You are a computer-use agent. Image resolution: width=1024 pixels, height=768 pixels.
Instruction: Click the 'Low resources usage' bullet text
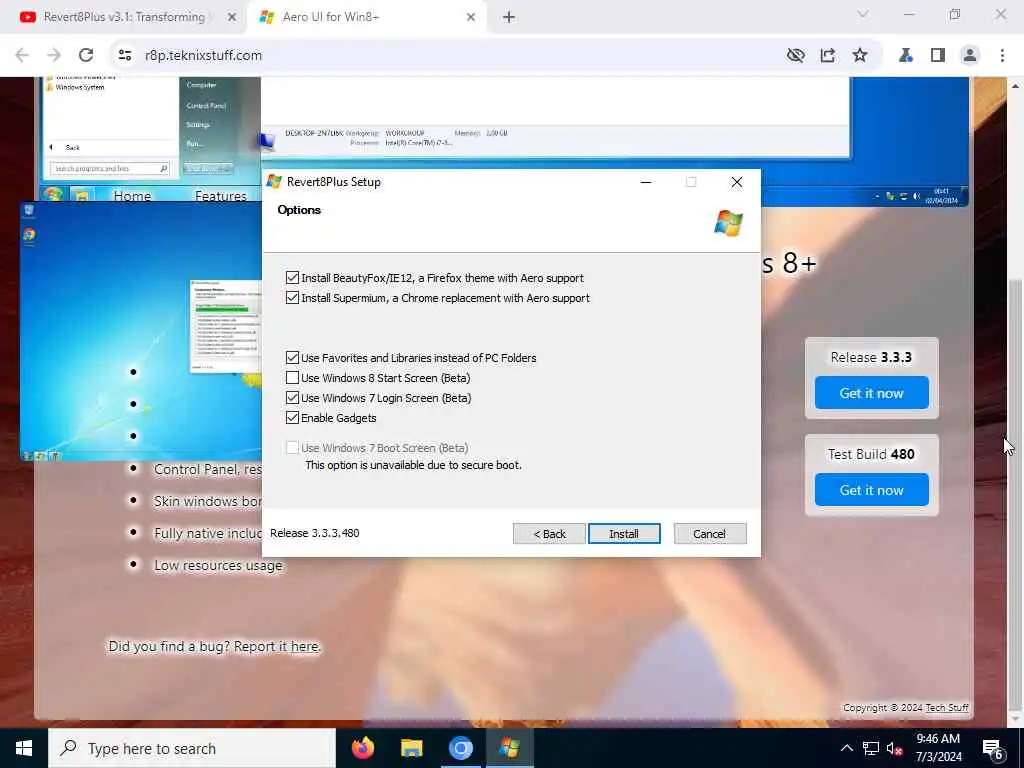pos(218,566)
